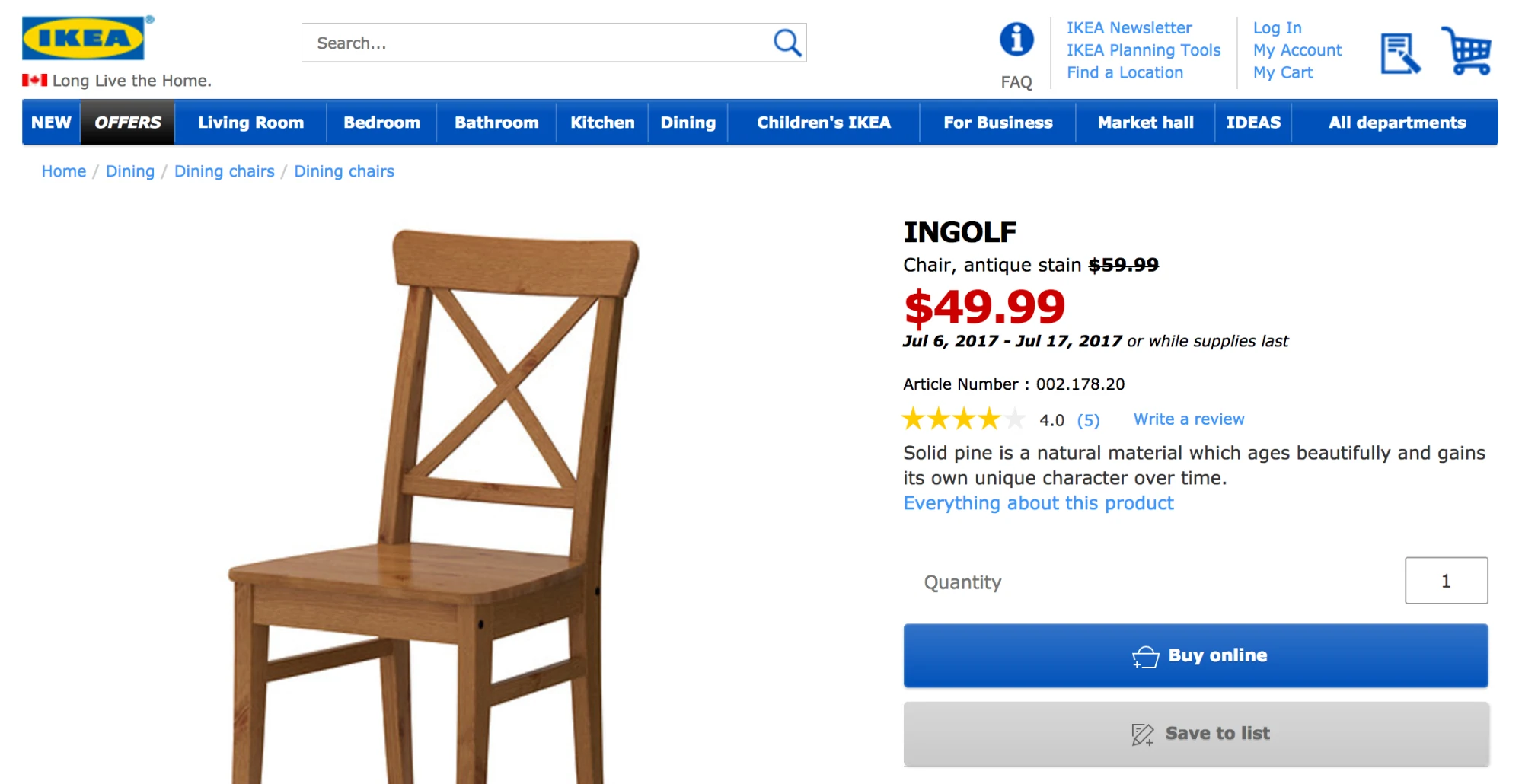The image size is (1522, 784).
Task: Open the Living Room menu
Action: [x=250, y=123]
